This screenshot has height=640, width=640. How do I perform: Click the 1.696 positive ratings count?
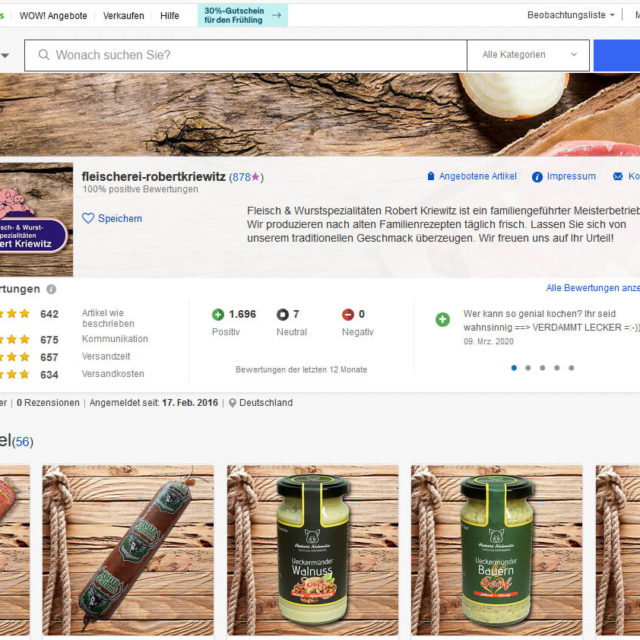pos(242,314)
